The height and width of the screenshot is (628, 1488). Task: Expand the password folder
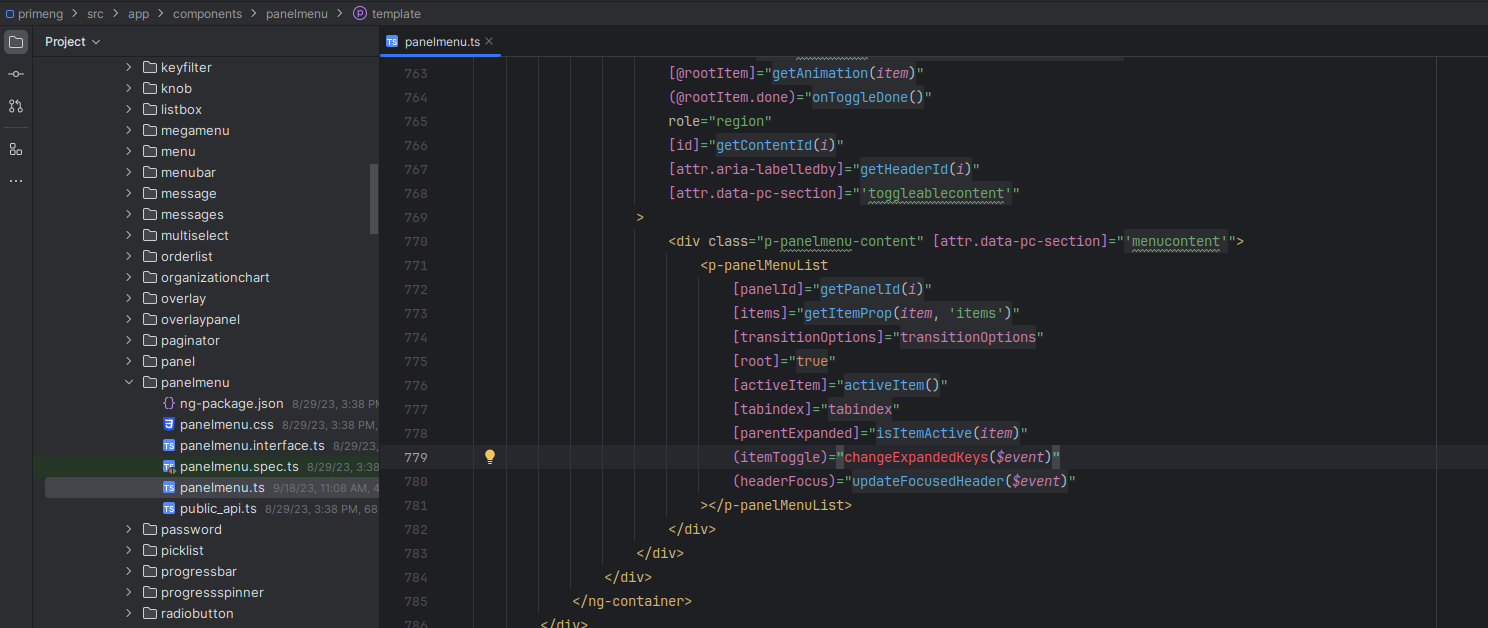(128, 529)
